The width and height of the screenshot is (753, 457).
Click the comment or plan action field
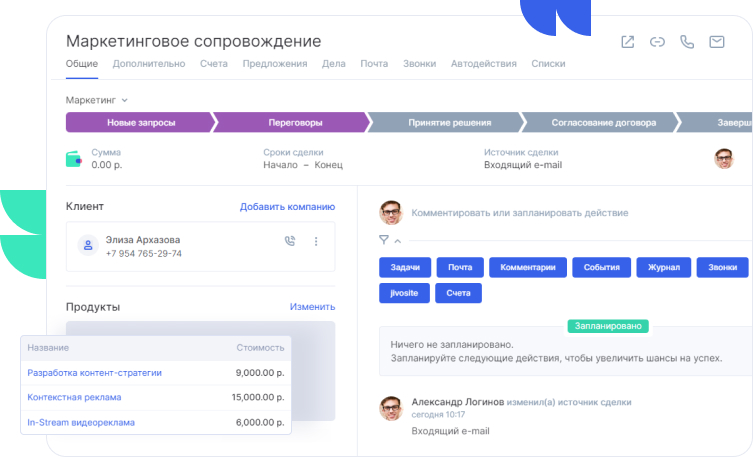520,213
